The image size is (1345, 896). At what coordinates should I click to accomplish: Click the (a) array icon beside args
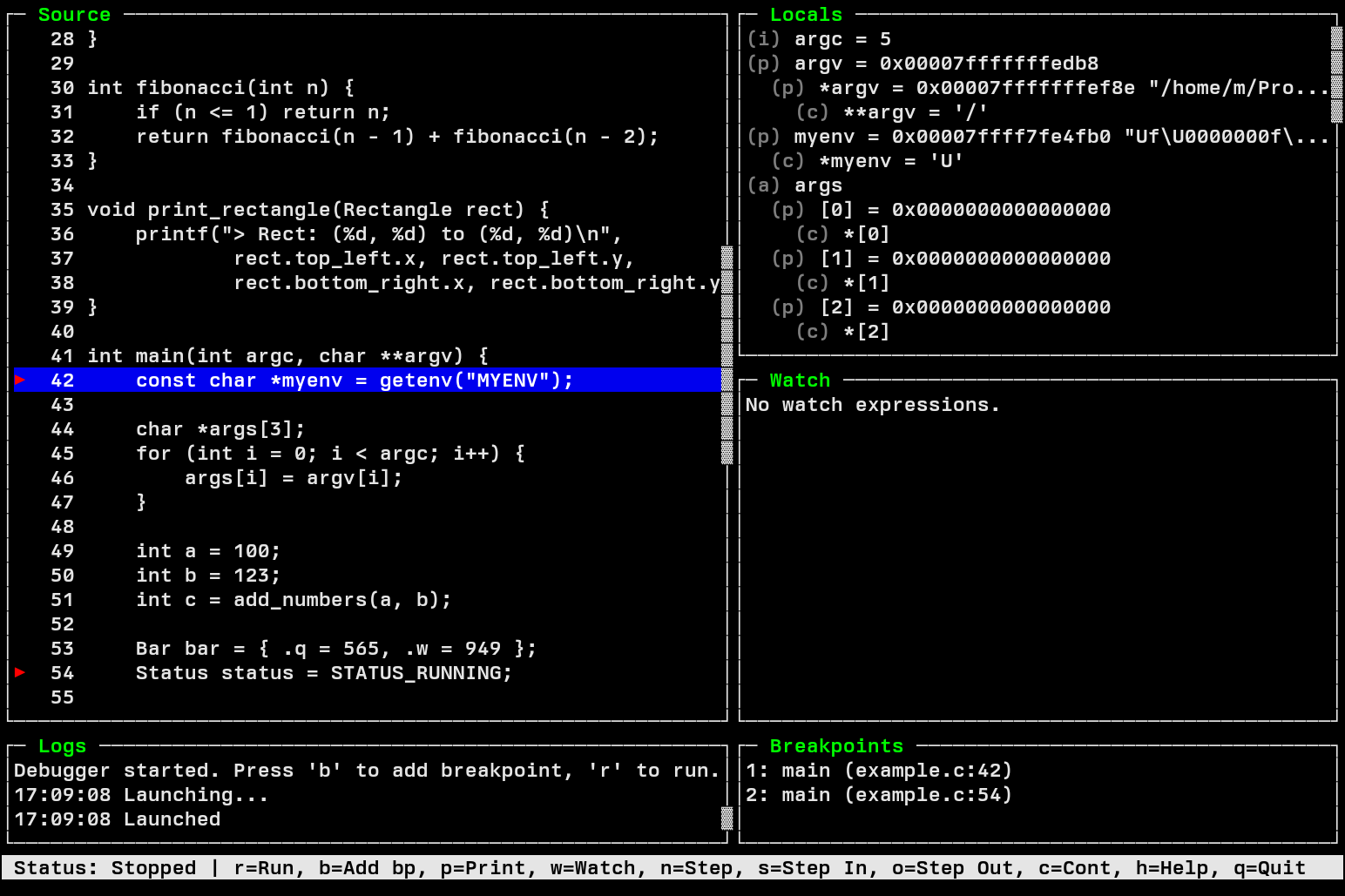763,185
